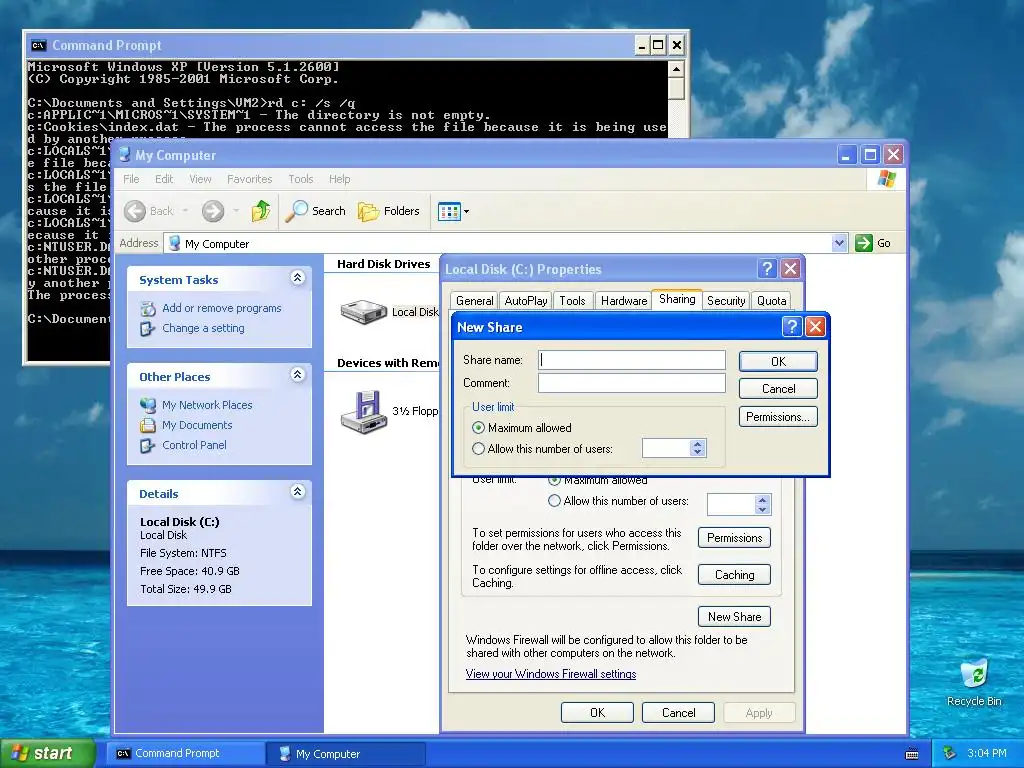Click the My Computer title bar icon
Viewport: 1024px width, 768px height.
pos(124,155)
